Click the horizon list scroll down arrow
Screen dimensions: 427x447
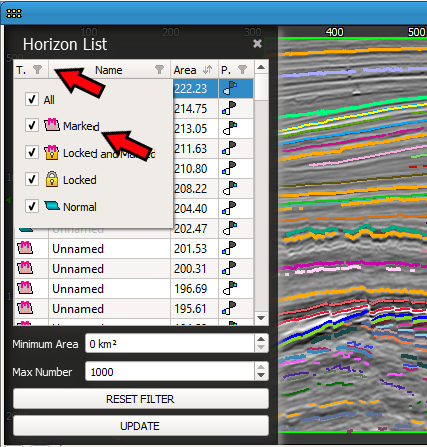pos(261,318)
